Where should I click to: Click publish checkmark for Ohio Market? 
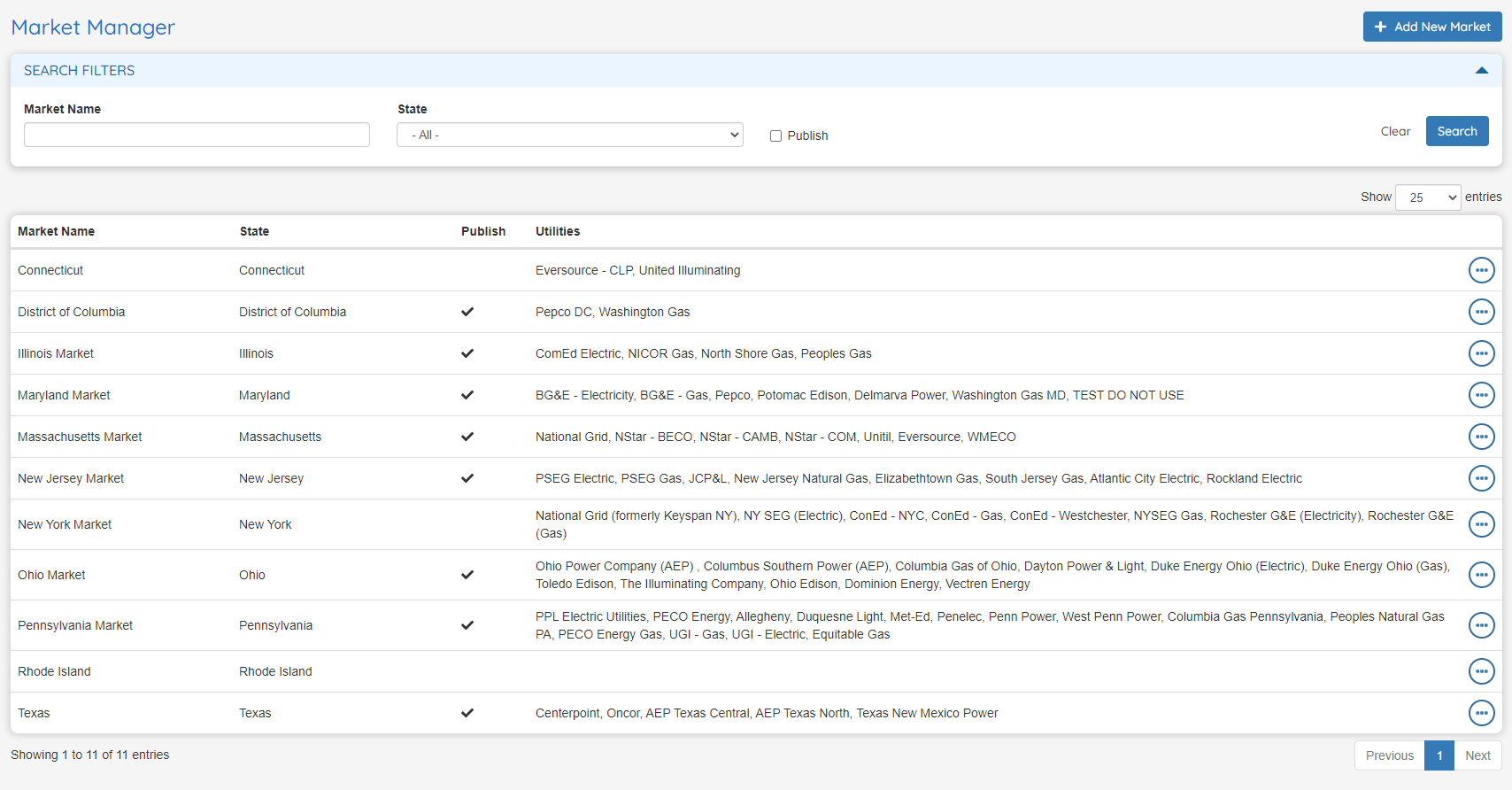pyautogui.click(x=467, y=575)
